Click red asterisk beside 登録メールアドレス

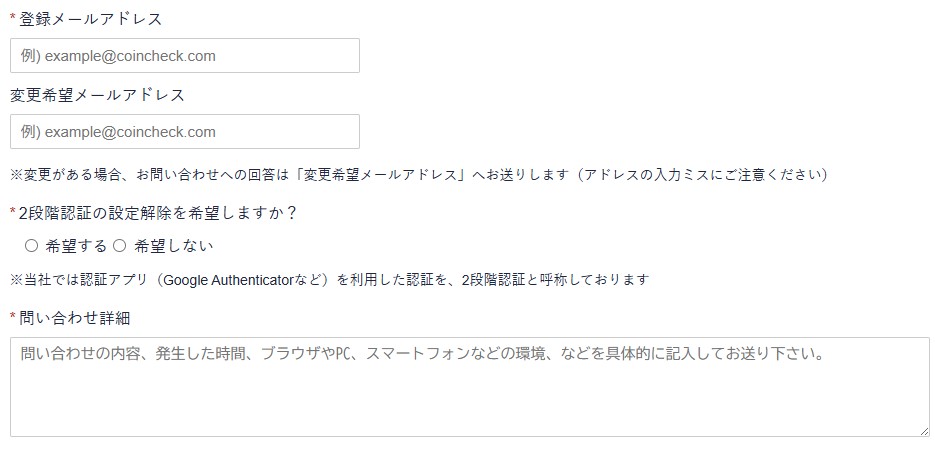tap(13, 19)
